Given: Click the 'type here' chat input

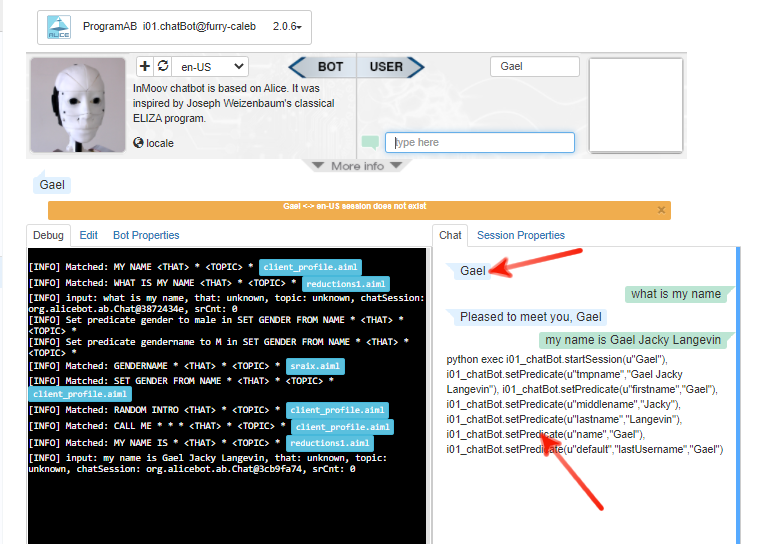Looking at the screenshot, I should (480, 142).
